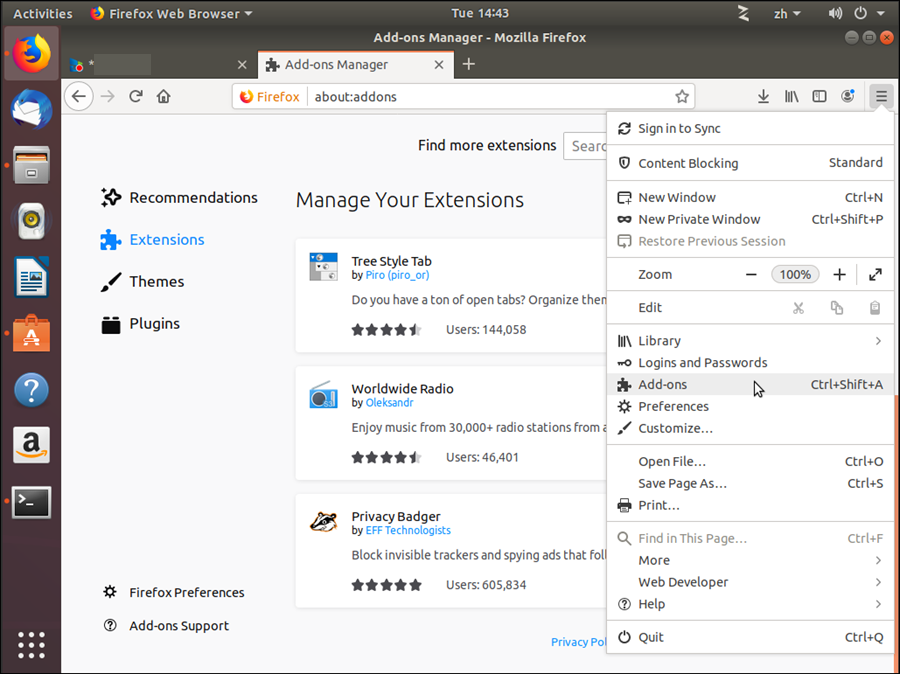The image size is (900, 674).
Task: Toggle the sidebar view toolbar icon
Action: coord(819,97)
